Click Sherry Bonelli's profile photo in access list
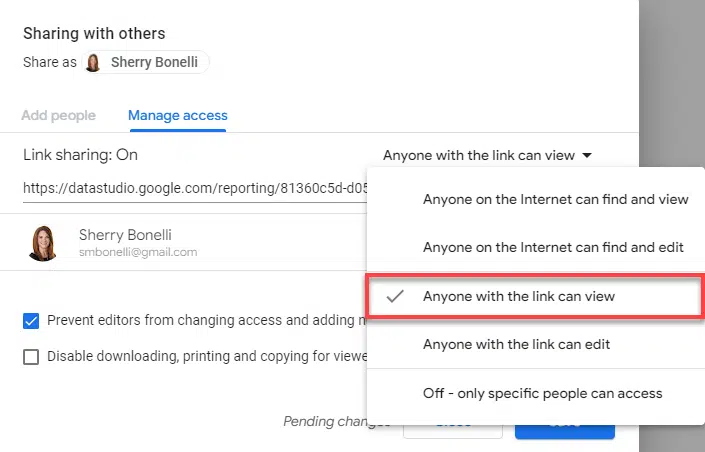This screenshot has width=705, height=452. pyautogui.click(x=43, y=243)
